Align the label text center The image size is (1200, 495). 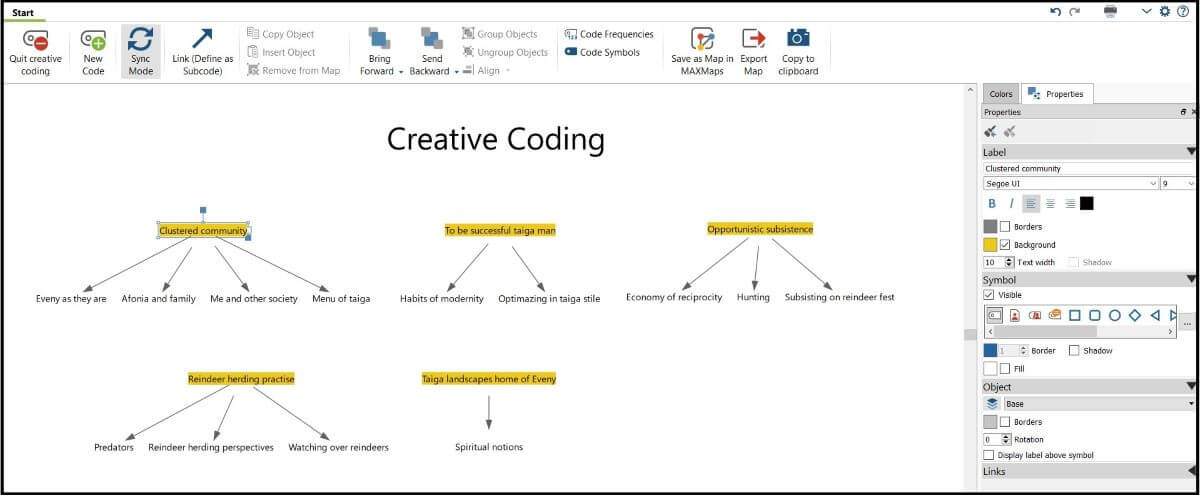(1050, 203)
